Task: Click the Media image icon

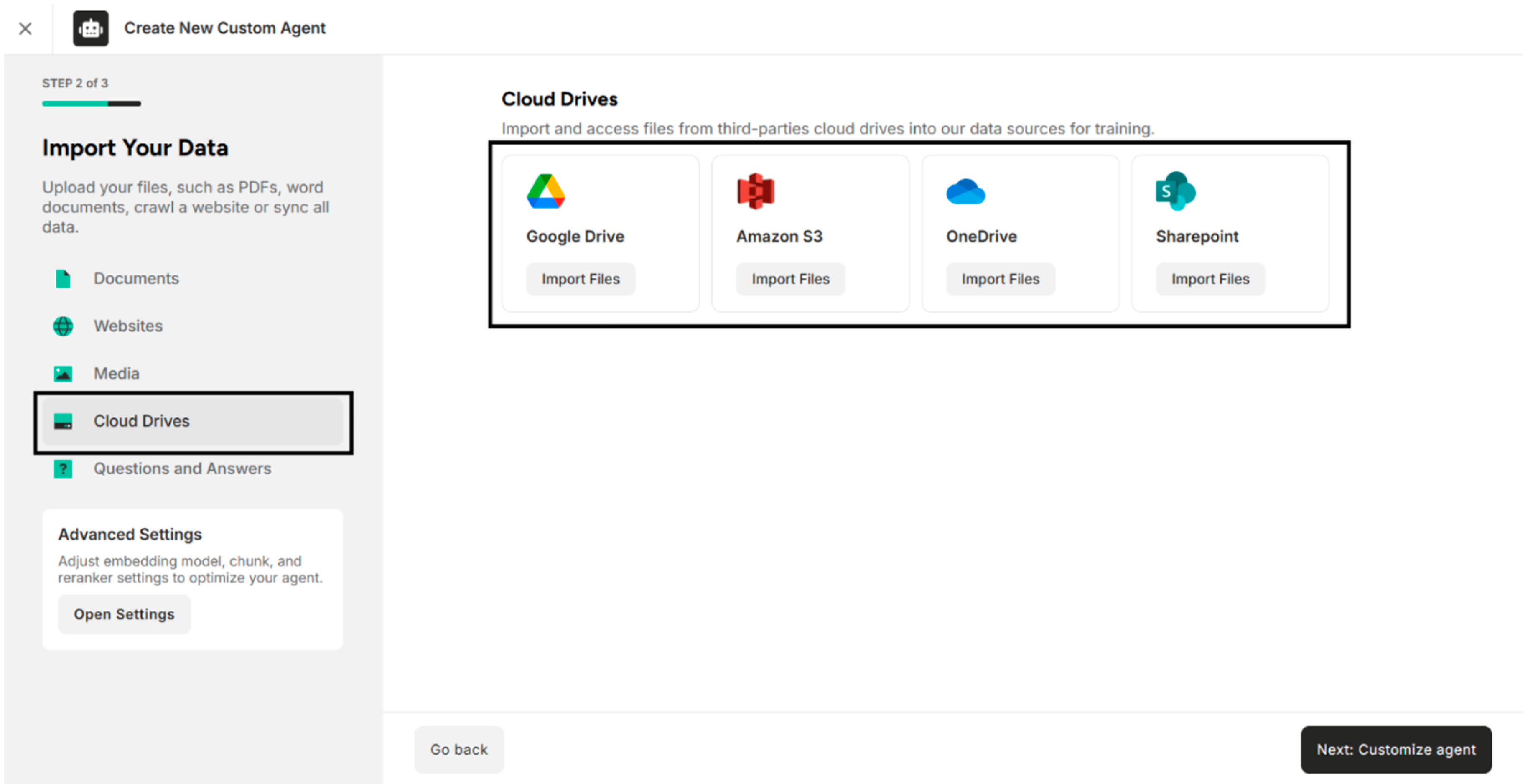Action: tap(63, 373)
